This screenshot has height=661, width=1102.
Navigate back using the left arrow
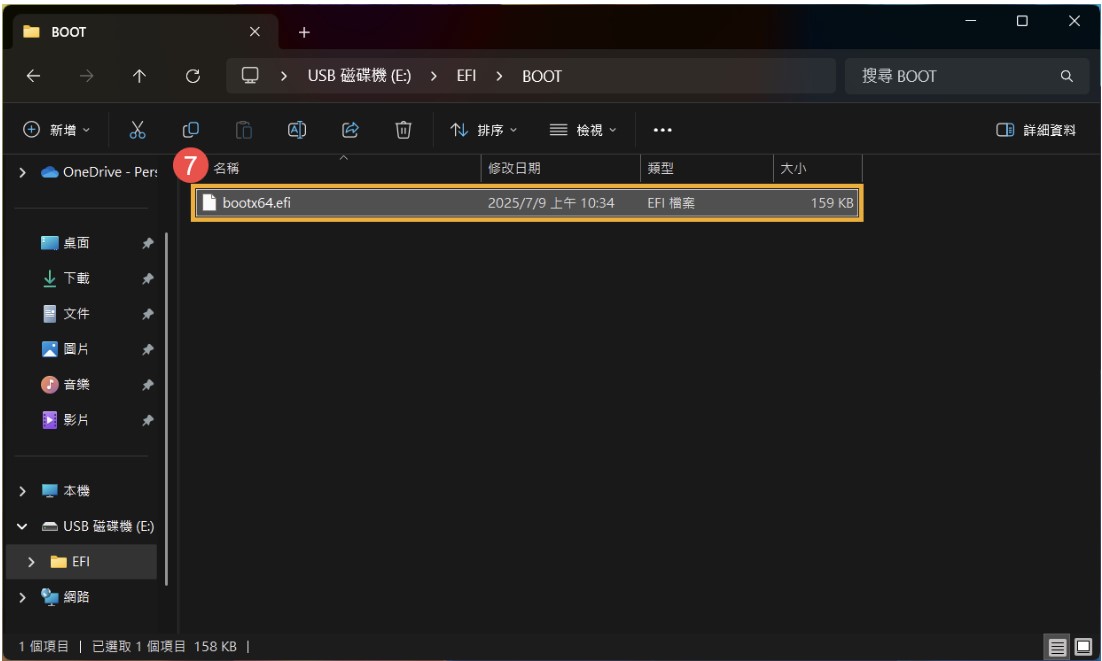tap(33, 76)
